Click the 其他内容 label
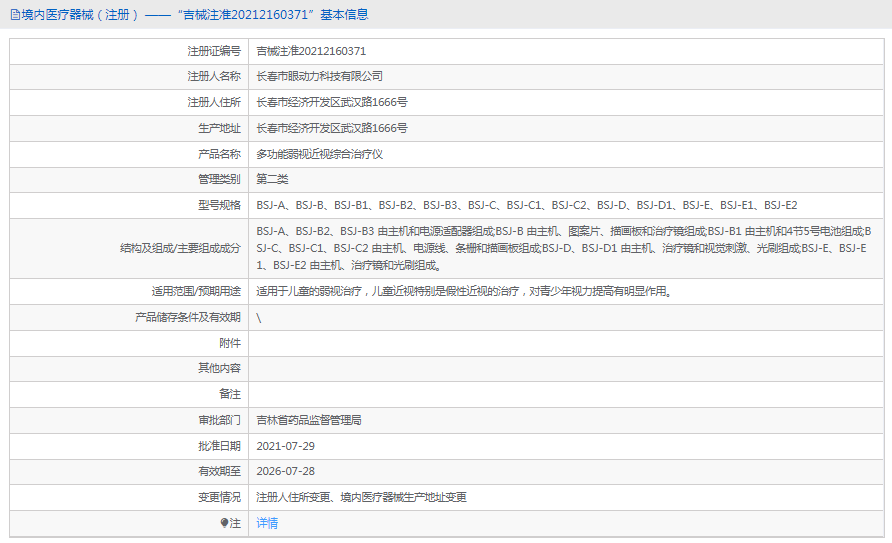The width and height of the screenshot is (892, 543). (x=220, y=368)
